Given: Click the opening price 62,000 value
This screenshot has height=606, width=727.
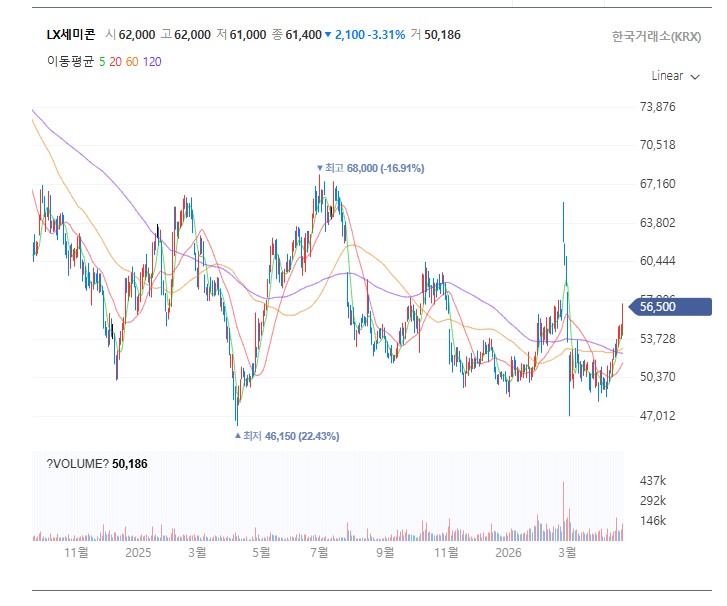Looking at the screenshot, I should coord(137,35).
